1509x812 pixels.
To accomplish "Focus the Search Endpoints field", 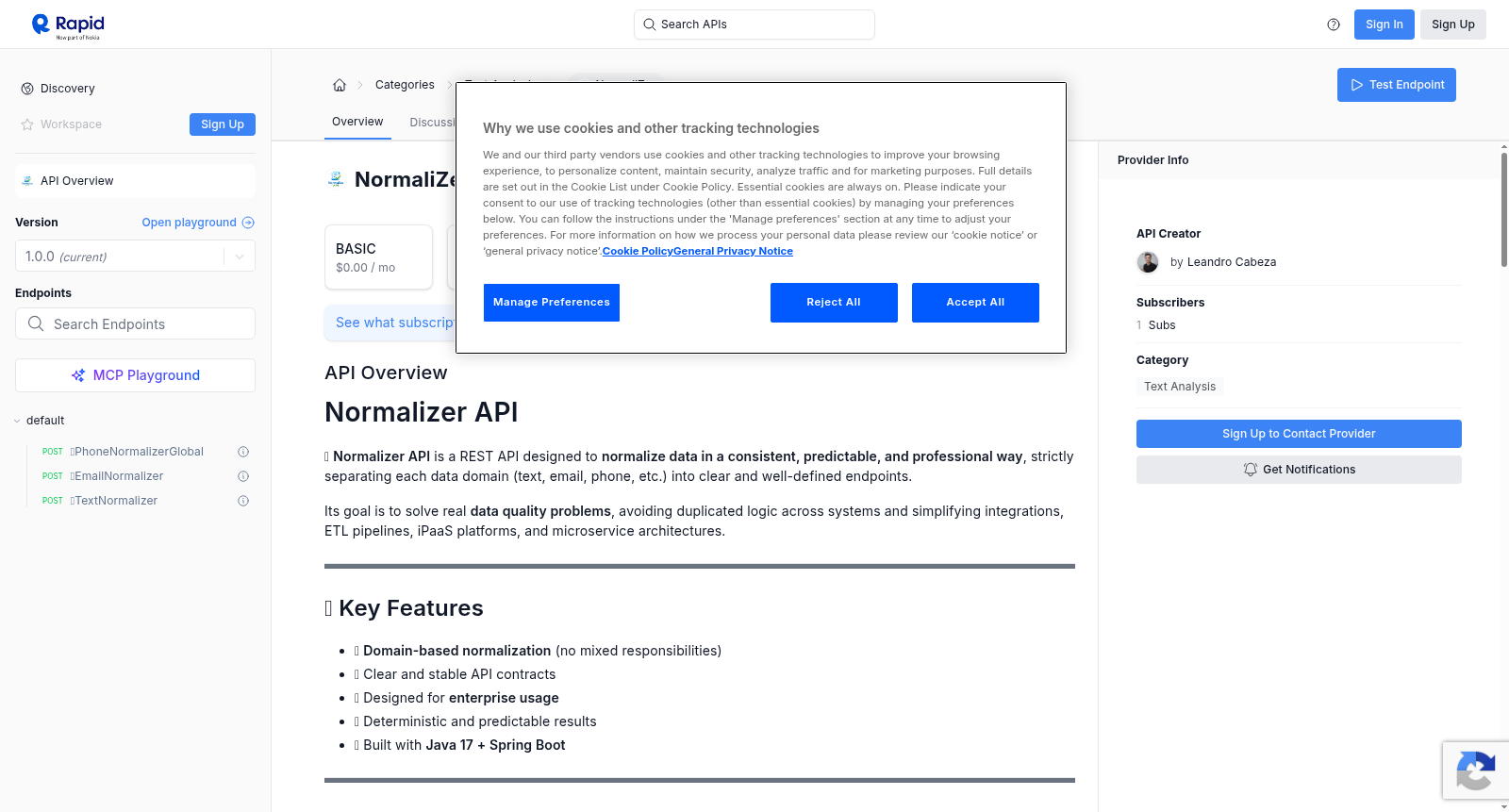I will tap(135, 323).
